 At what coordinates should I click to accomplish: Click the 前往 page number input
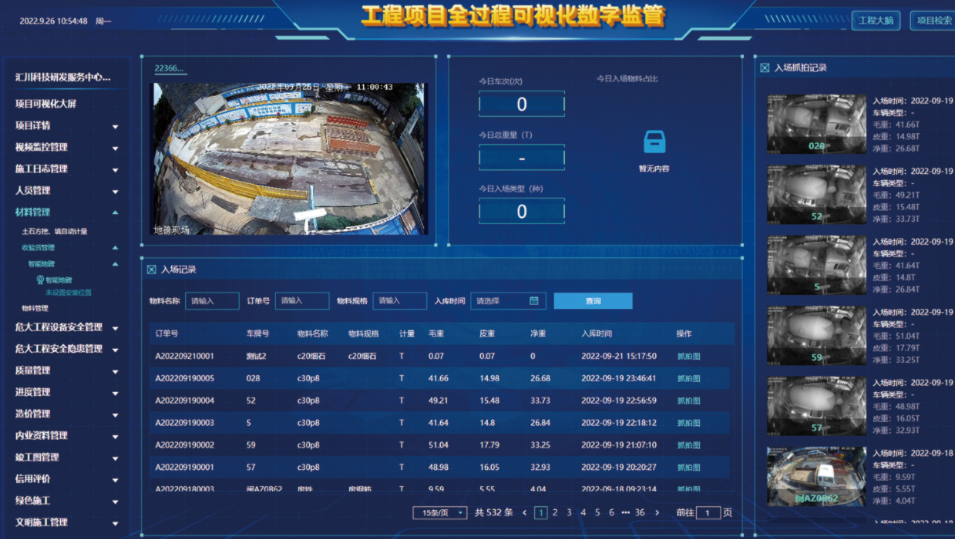708,513
